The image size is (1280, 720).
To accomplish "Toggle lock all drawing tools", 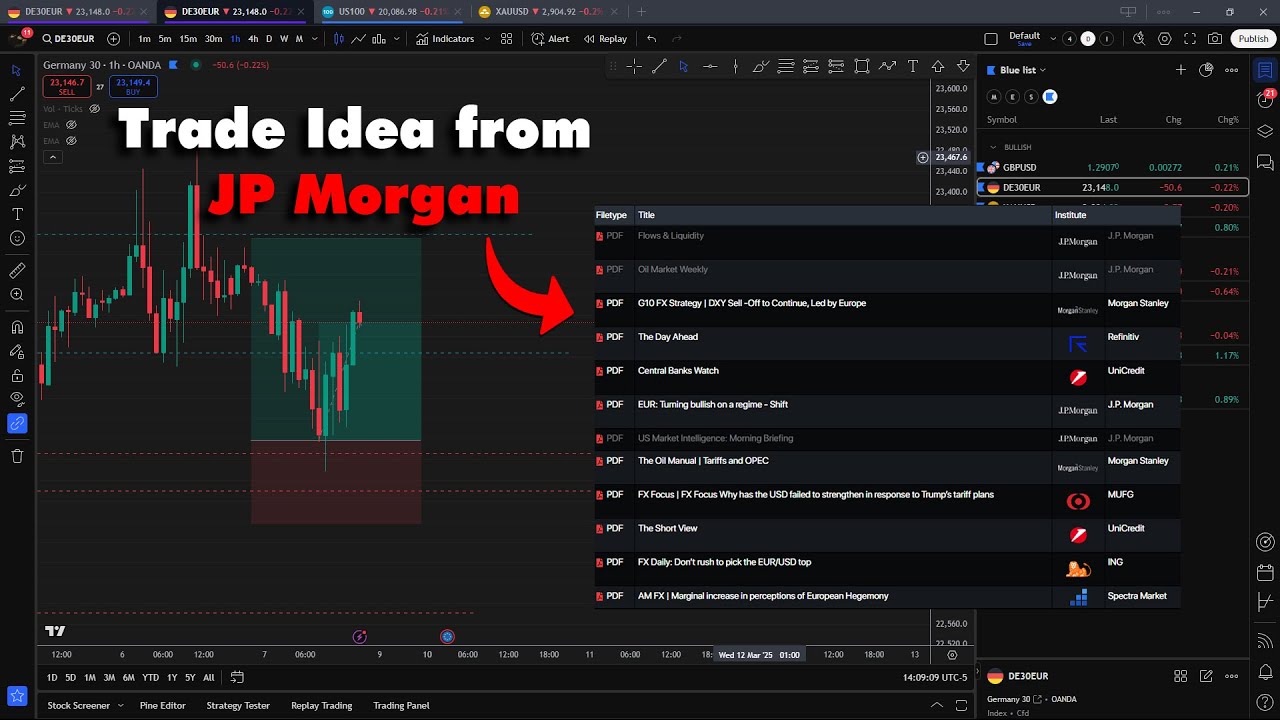I will point(17,375).
